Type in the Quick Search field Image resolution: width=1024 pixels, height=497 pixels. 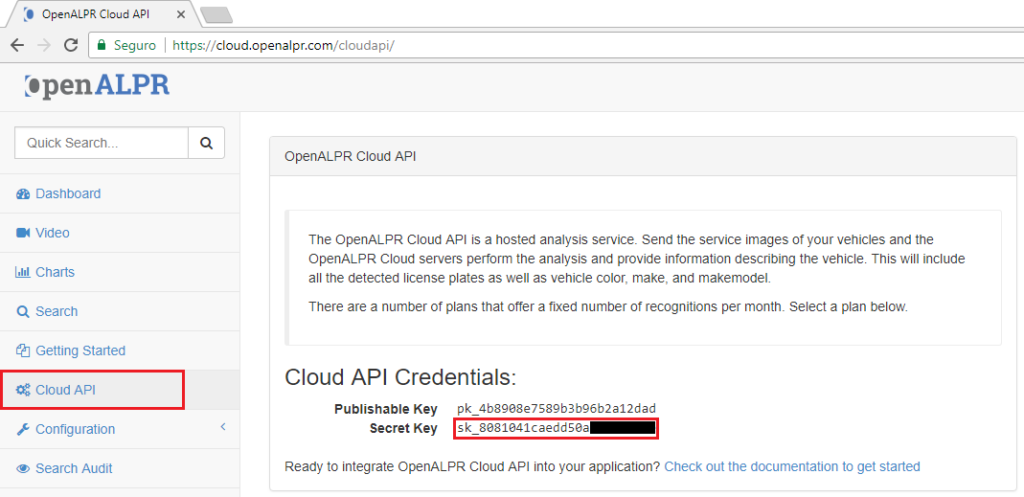101,143
